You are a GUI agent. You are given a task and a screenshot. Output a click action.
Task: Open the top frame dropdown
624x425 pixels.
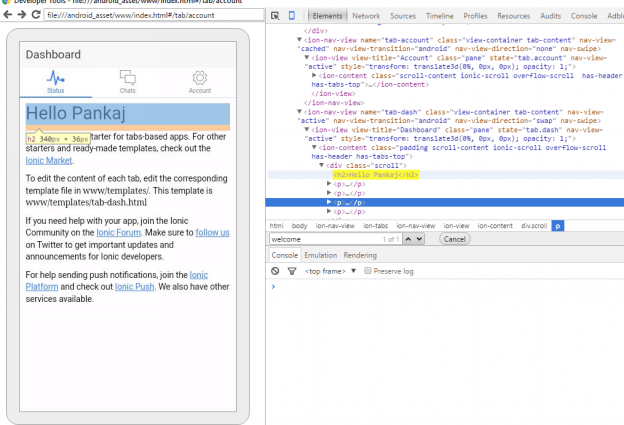(330, 271)
